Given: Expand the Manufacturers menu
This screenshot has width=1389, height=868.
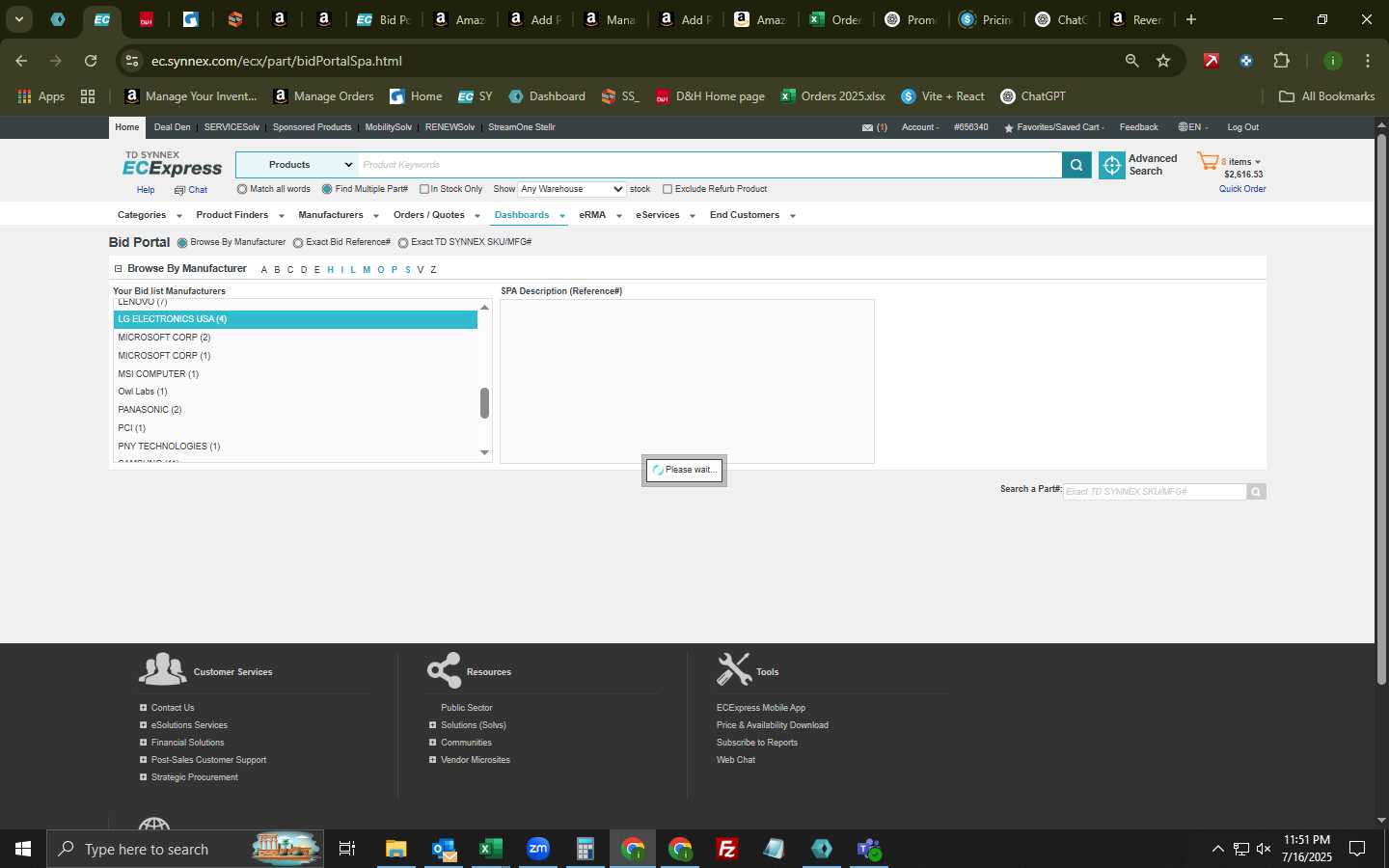Looking at the screenshot, I should click(339, 215).
